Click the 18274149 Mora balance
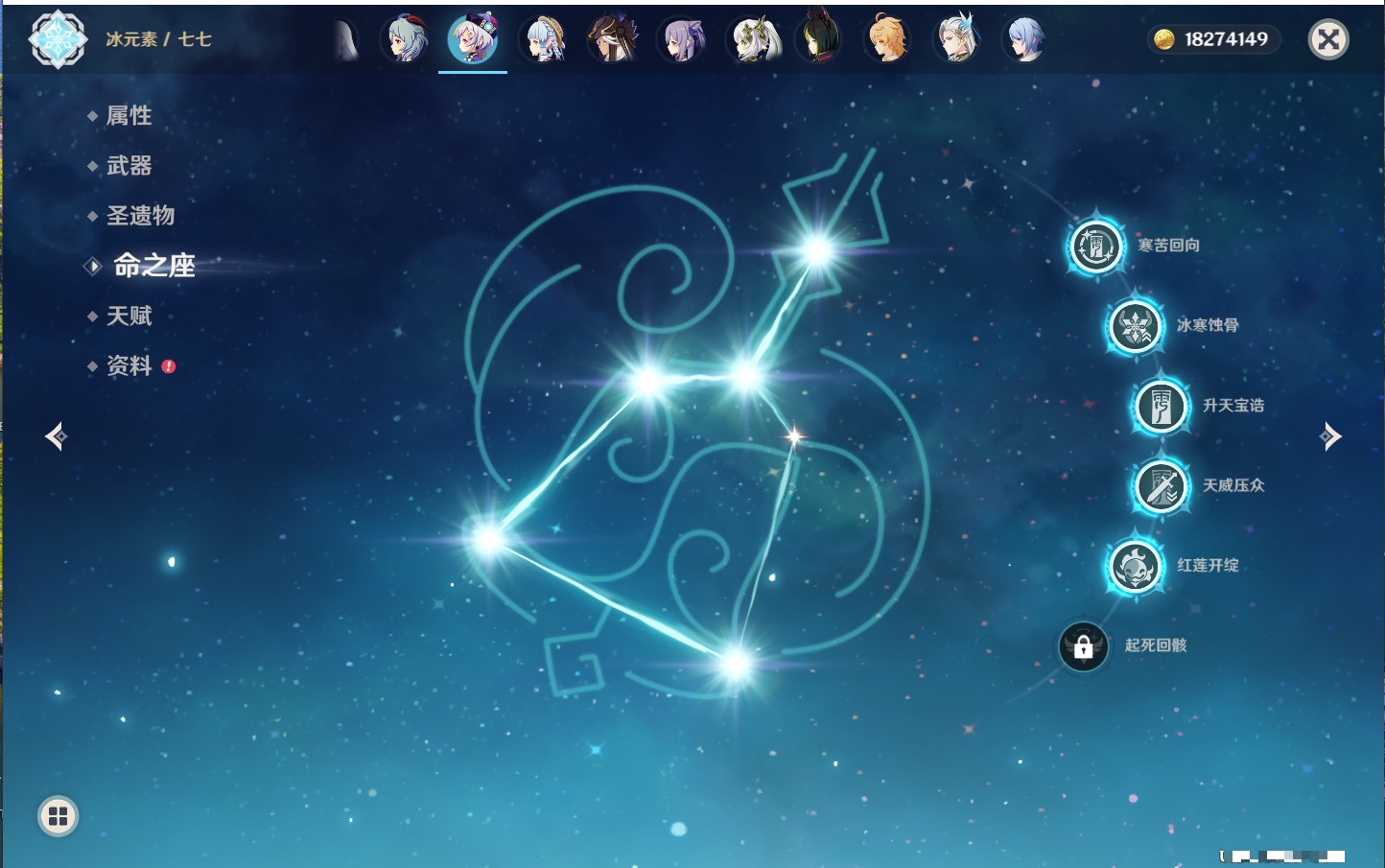Screen dimensions: 1385x868 1226,39
